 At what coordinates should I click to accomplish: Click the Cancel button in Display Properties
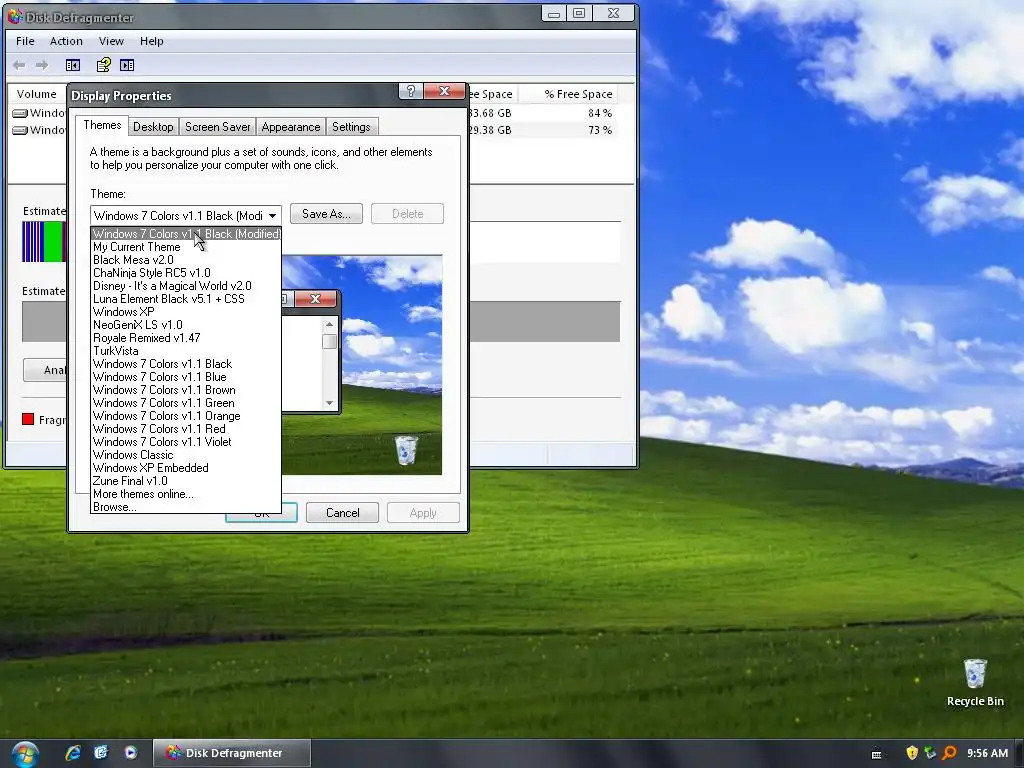(x=342, y=513)
